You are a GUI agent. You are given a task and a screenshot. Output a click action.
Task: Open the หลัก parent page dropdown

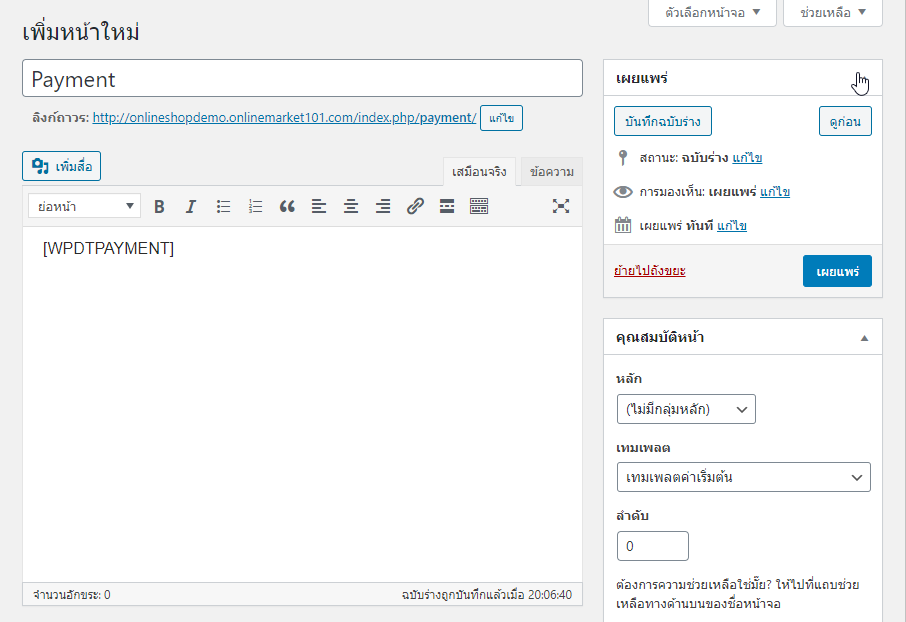pos(686,409)
